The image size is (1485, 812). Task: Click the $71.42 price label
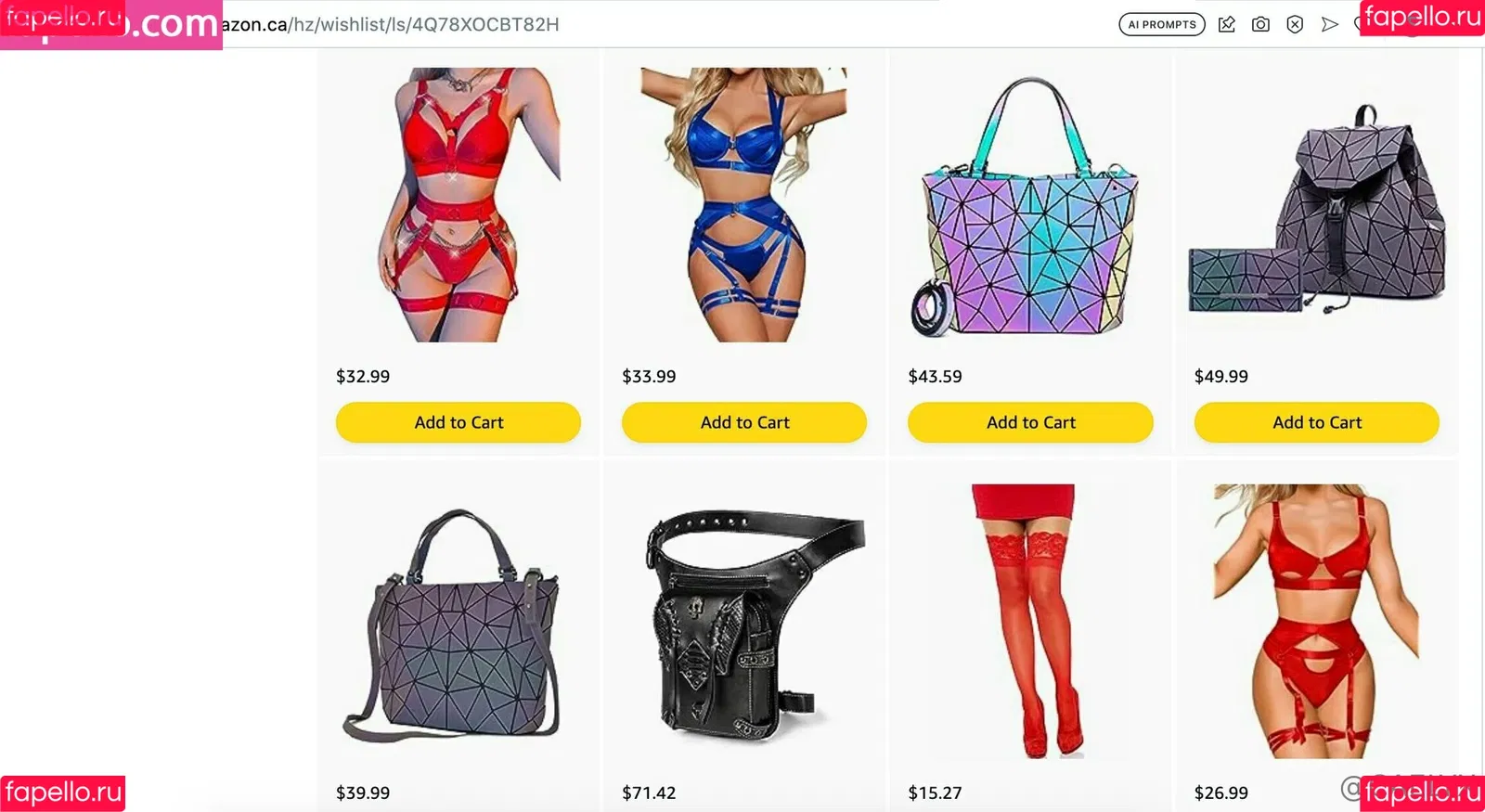tap(649, 793)
